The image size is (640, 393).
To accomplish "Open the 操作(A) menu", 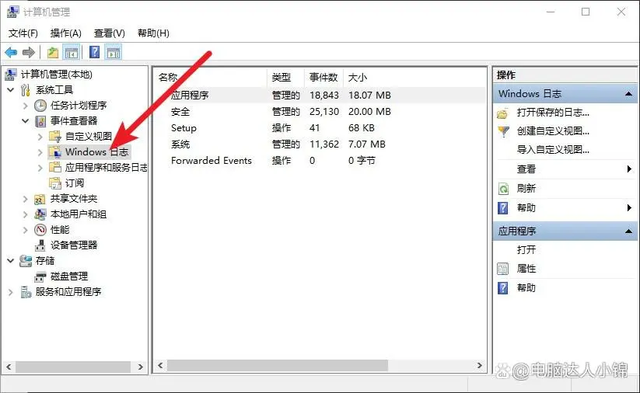I will [66, 33].
